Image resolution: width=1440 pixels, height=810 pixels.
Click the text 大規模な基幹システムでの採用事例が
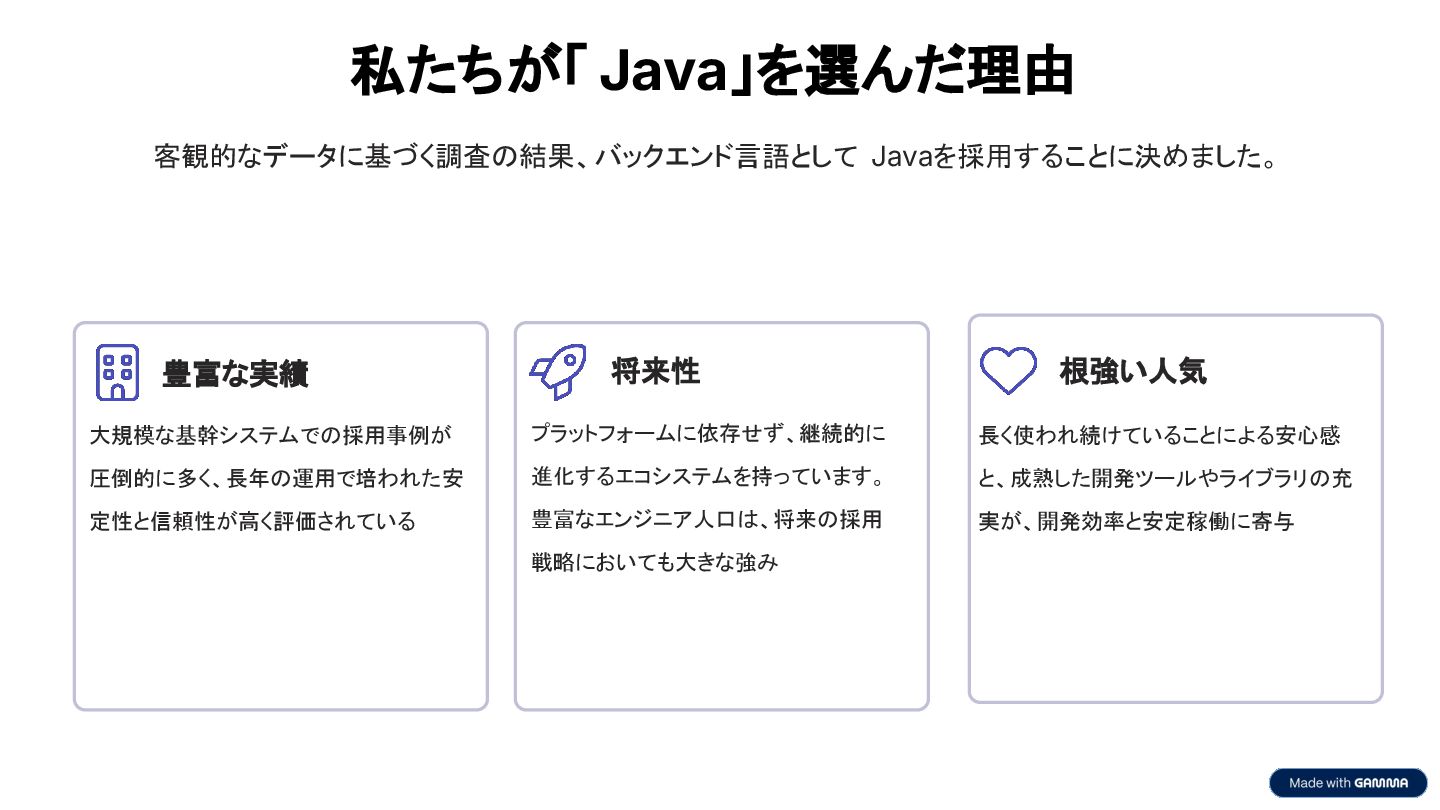[272, 436]
